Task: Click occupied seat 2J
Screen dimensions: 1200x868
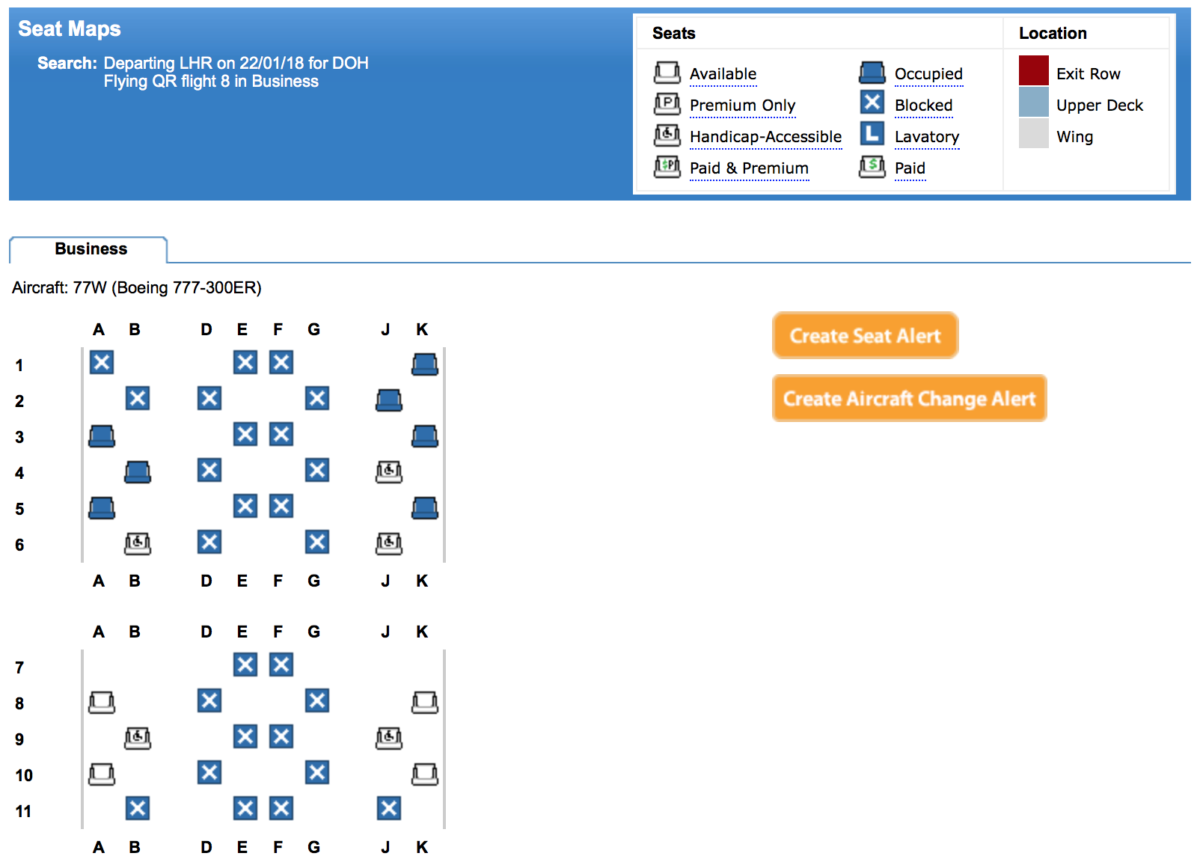Action: click(389, 400)
